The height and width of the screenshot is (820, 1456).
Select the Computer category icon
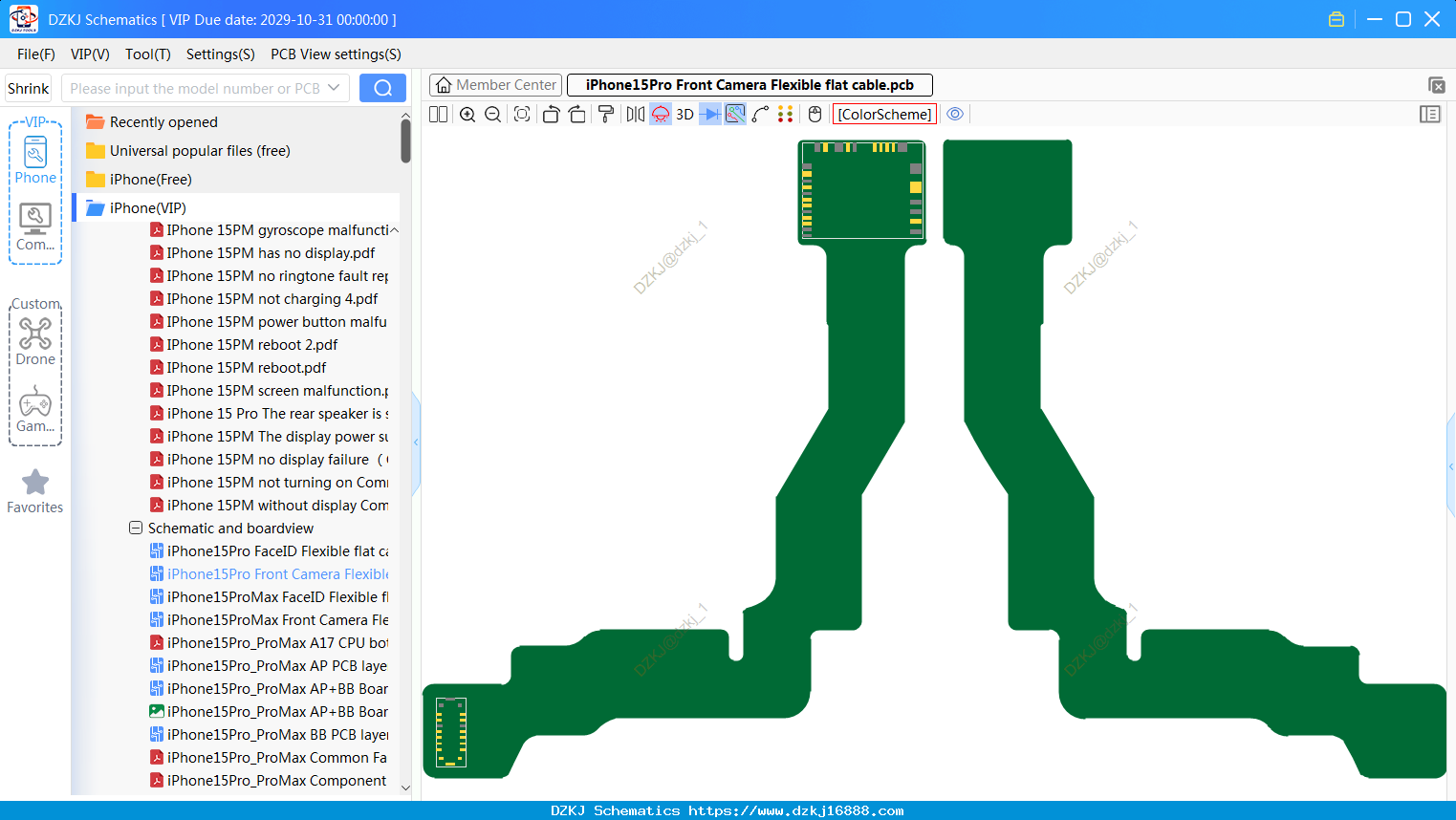[35, 227]
